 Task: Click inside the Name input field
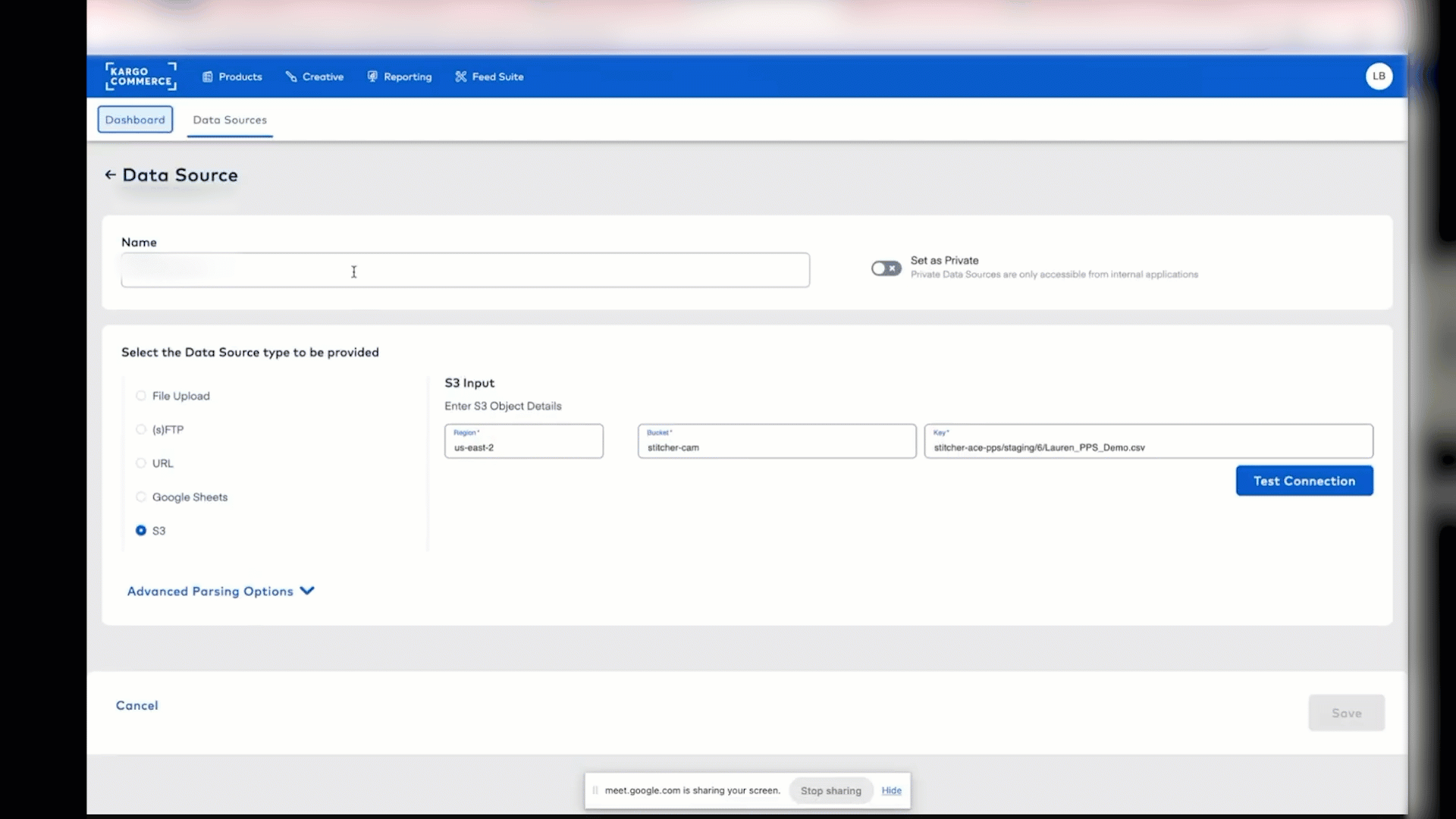pos(464,270)
